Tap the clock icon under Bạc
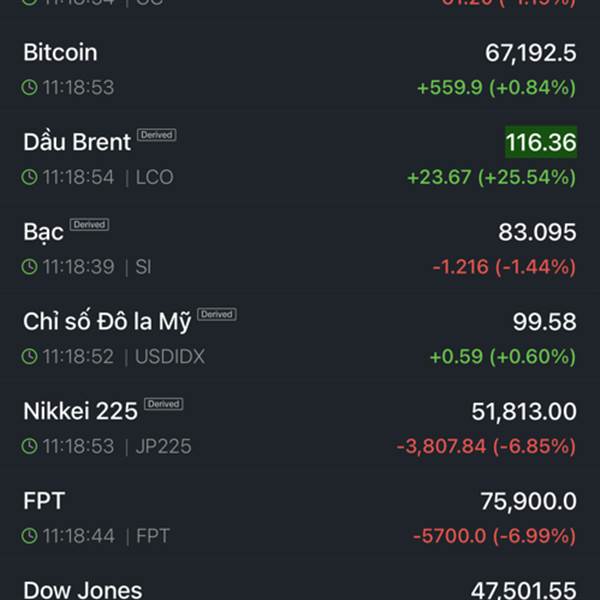Viewport: 600px width, 600px height. [x=30, y=267]
